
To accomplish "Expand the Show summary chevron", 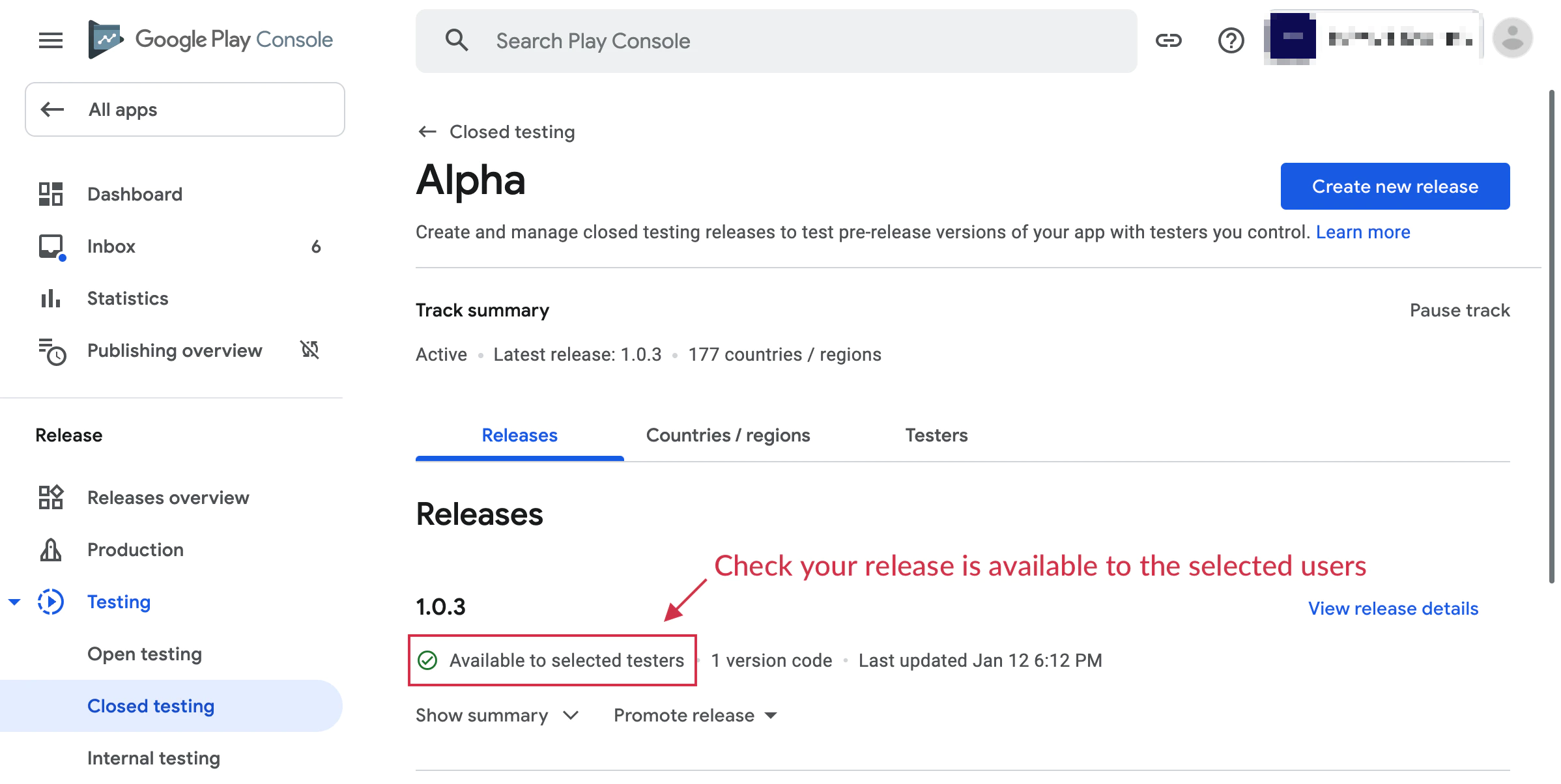I will point(571,715).
